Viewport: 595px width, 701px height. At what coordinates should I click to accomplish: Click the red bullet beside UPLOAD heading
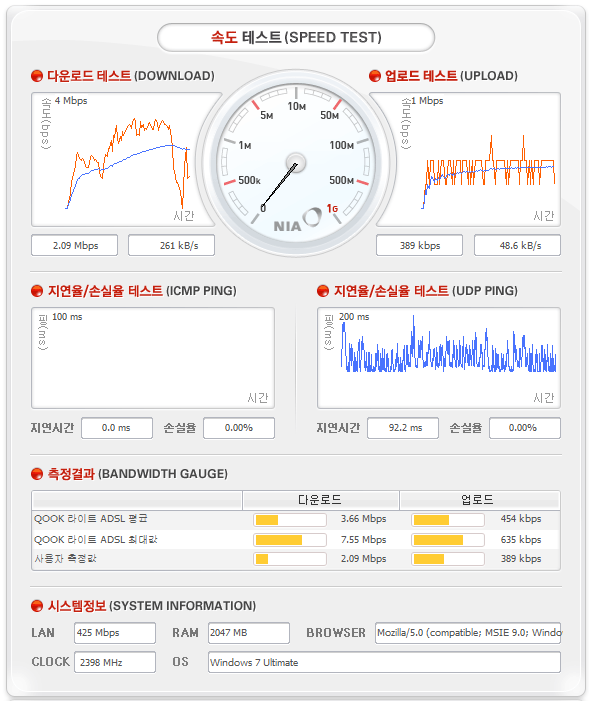click(x=375, y=76)
